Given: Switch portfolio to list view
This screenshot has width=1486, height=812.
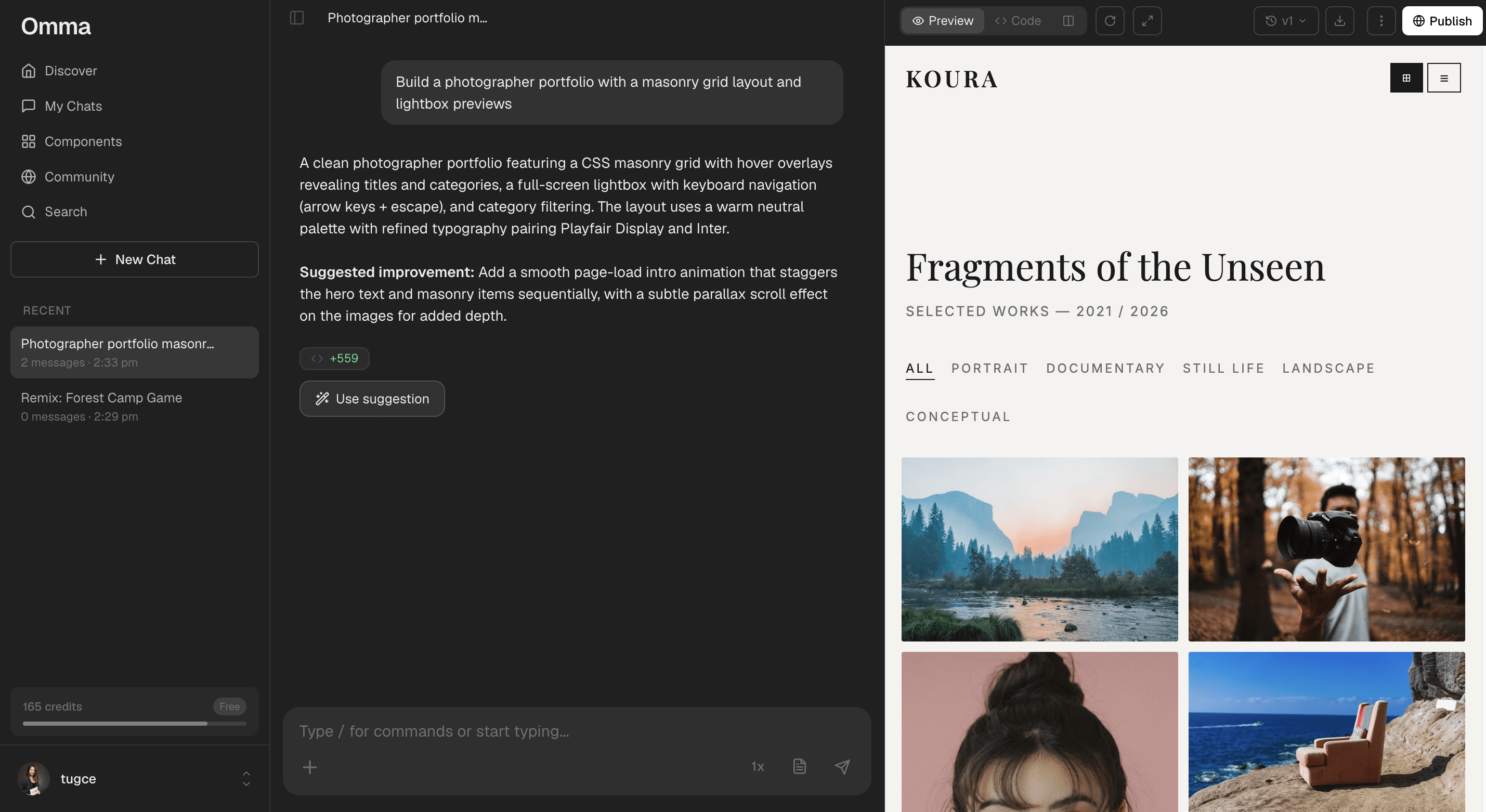Looking at the screenshot, I should point(1443,78).
